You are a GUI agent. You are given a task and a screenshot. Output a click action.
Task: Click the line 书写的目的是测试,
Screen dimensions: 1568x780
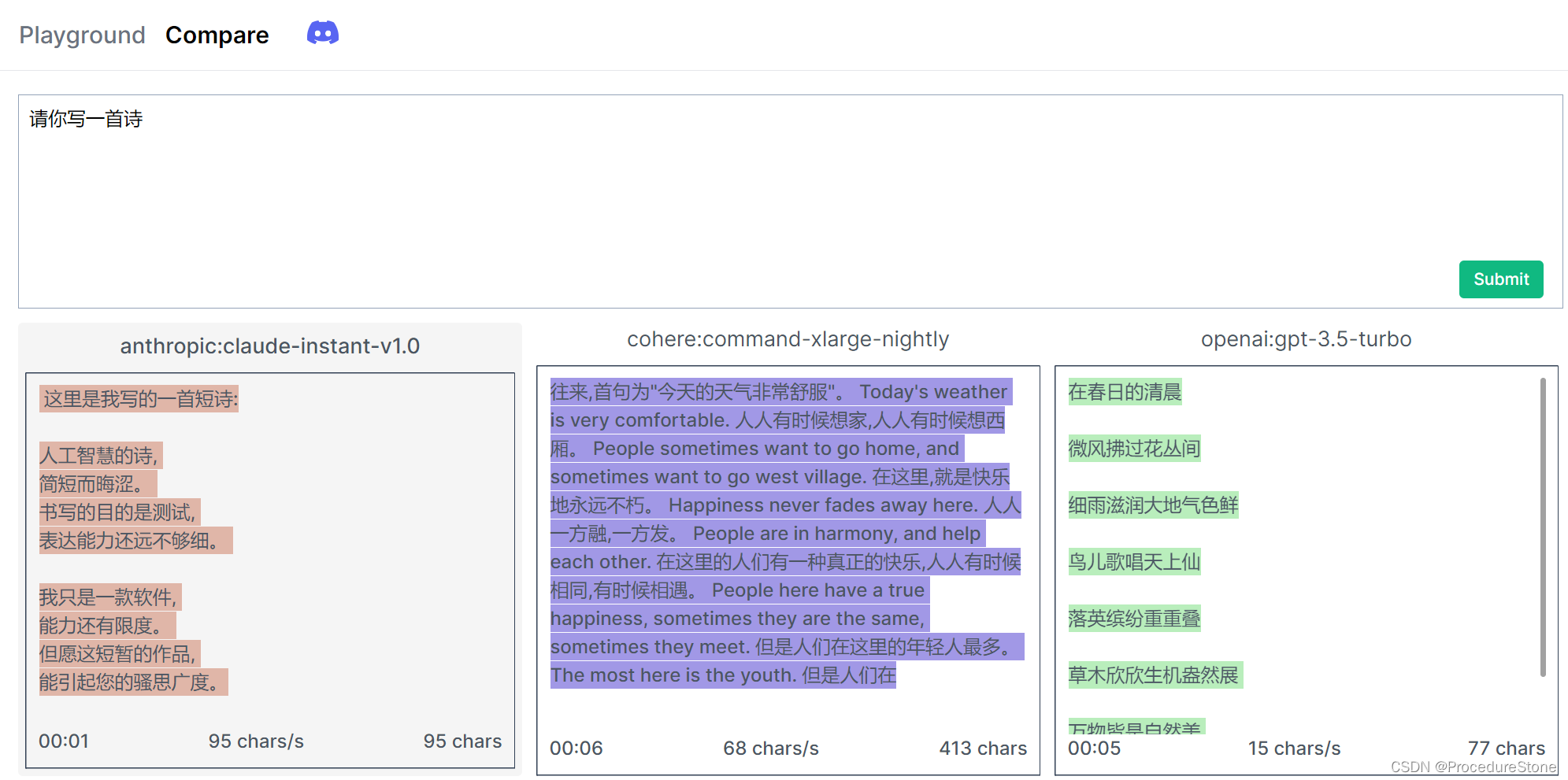click(x=120, y=512)
